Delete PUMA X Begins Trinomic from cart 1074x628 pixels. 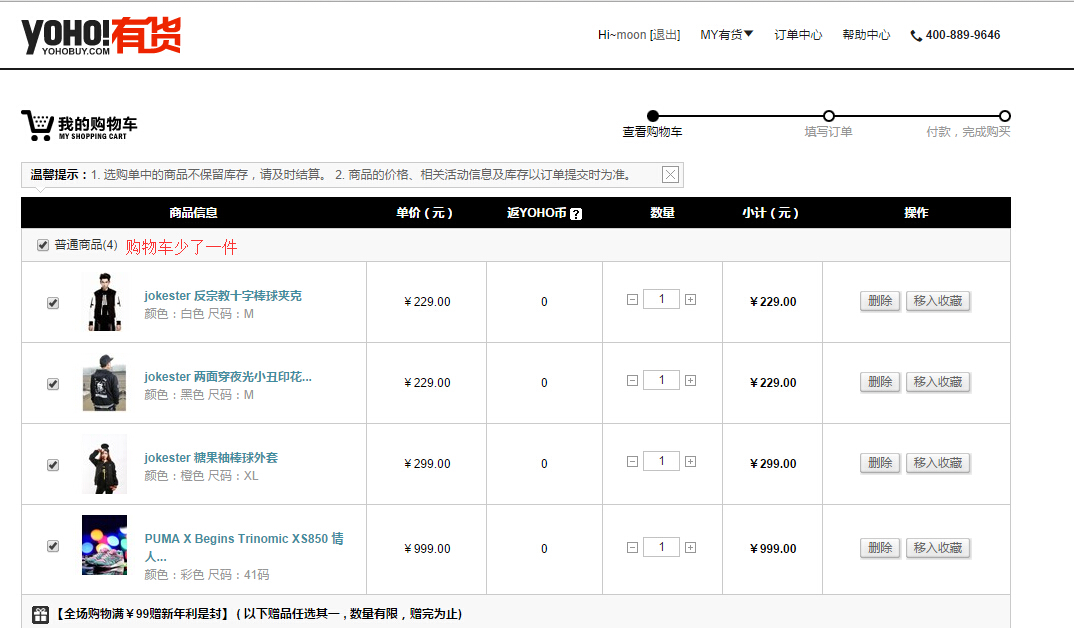880,548
